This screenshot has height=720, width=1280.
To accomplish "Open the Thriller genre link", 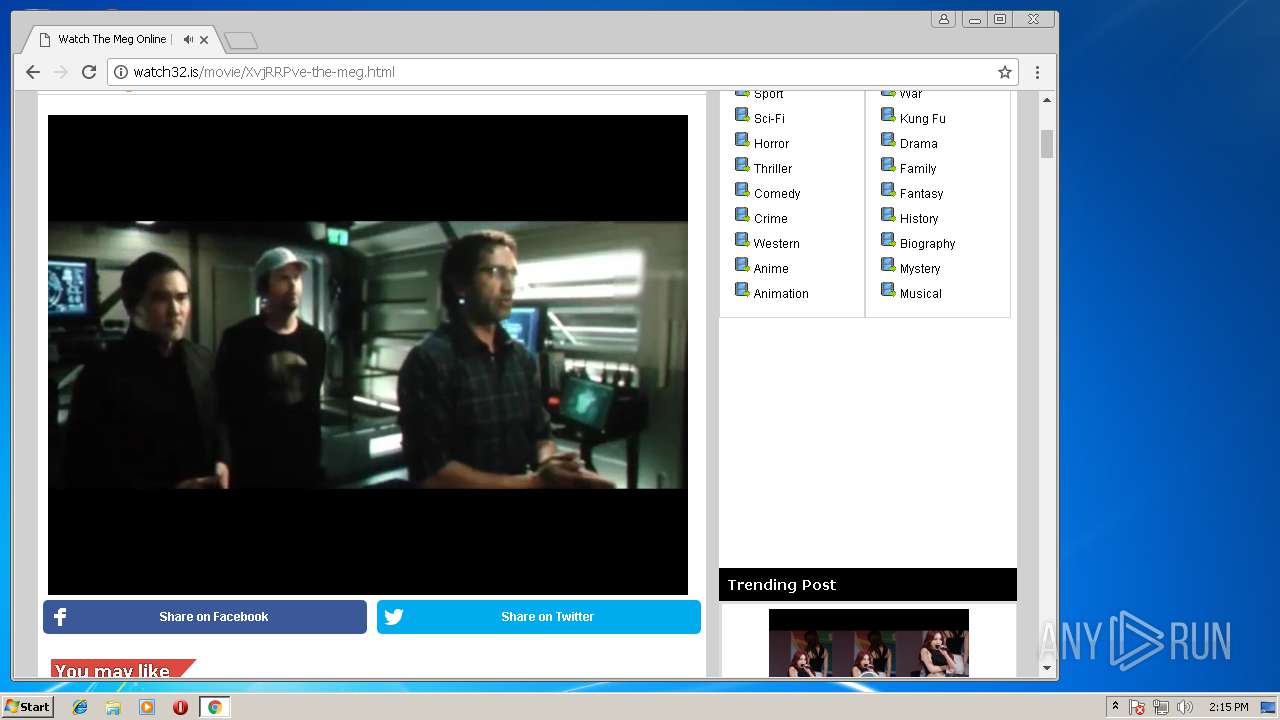I will click(773, 169).
